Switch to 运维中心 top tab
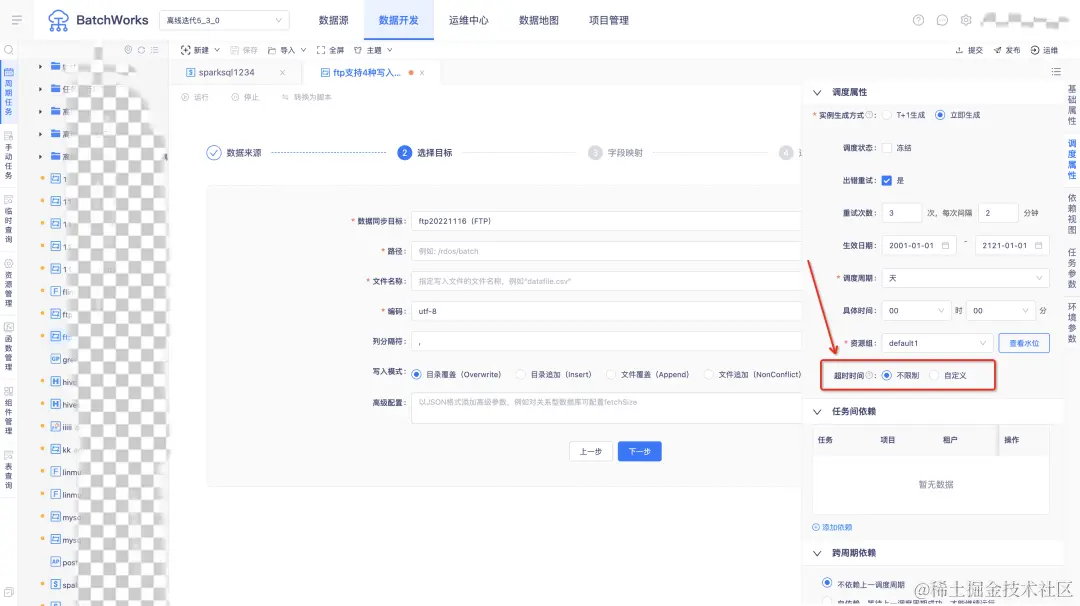The width and height of the screenshot is (1080, 606). 469,20
